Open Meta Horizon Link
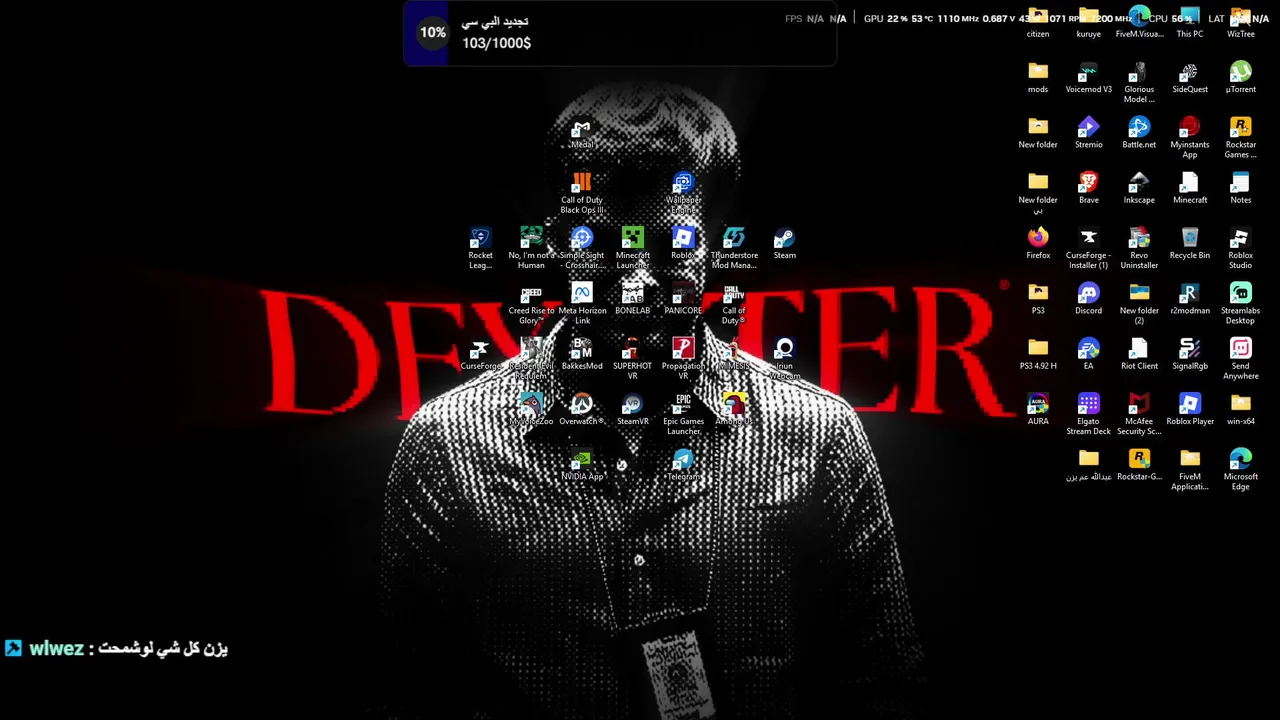Viewport: 1280px width, 720px height. coord(582,303)
